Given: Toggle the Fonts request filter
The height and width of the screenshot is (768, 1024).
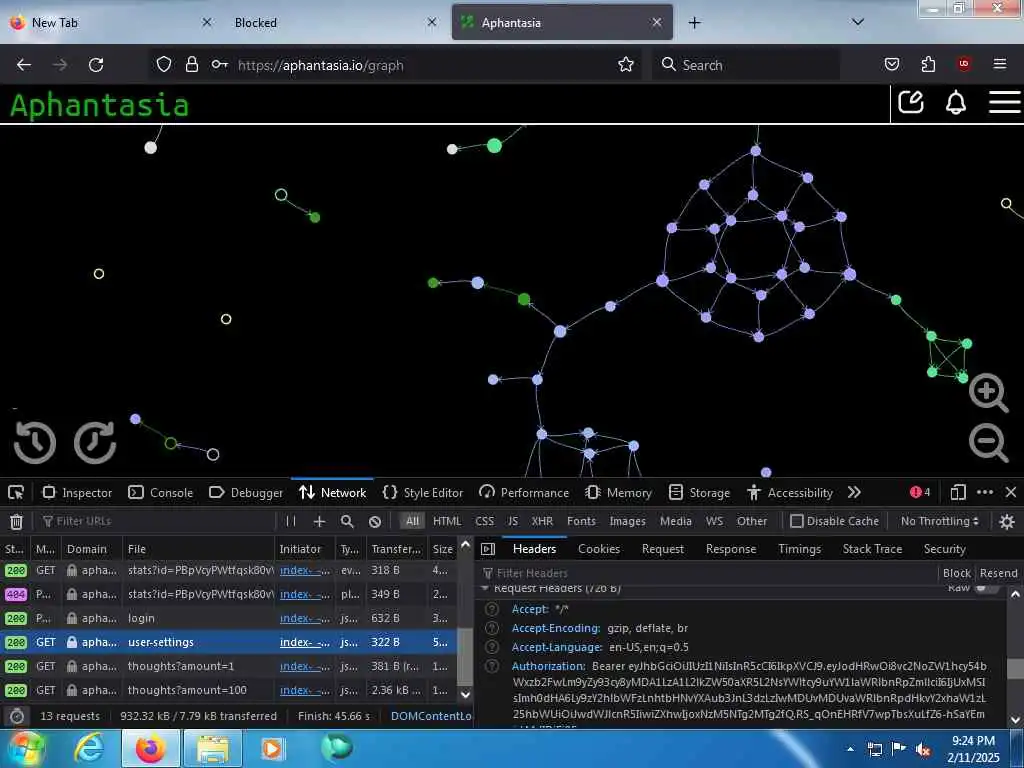Looking at the screenshot, I should 581,521.
